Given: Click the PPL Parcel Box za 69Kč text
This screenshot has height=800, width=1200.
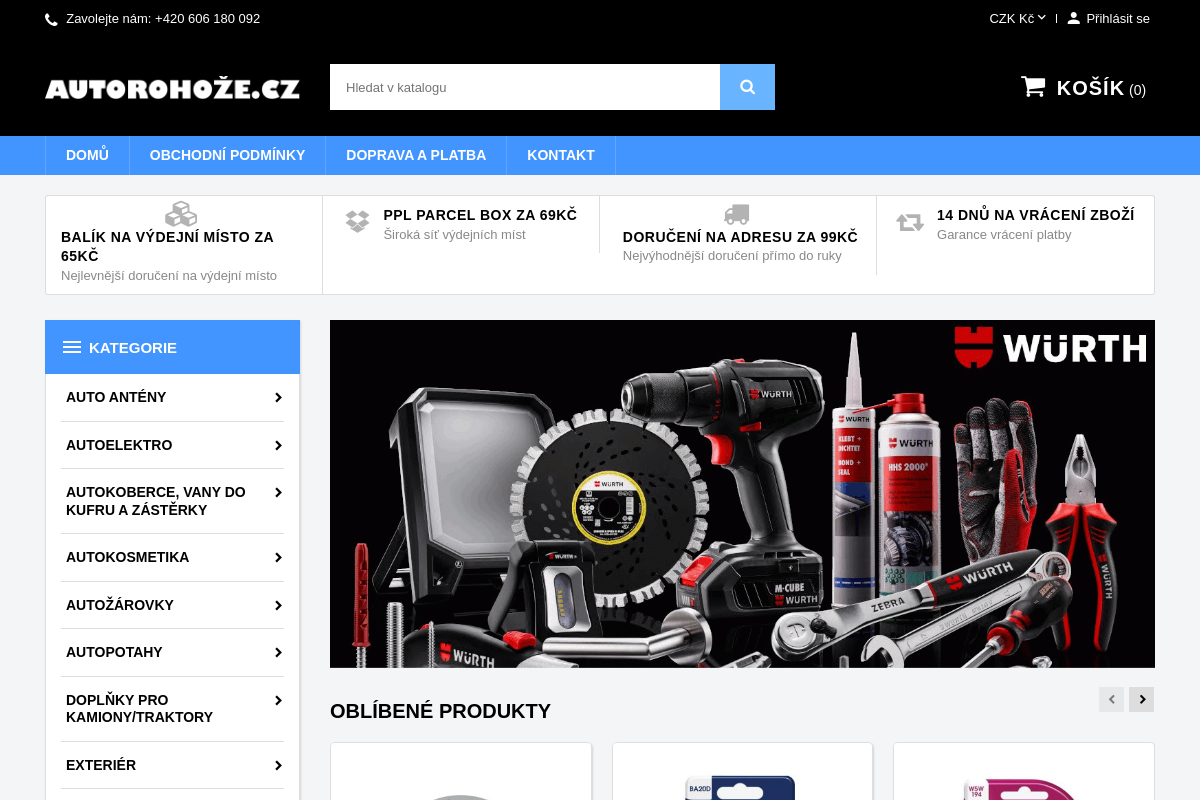Looking at the screenshot, I should pos(480,215).
